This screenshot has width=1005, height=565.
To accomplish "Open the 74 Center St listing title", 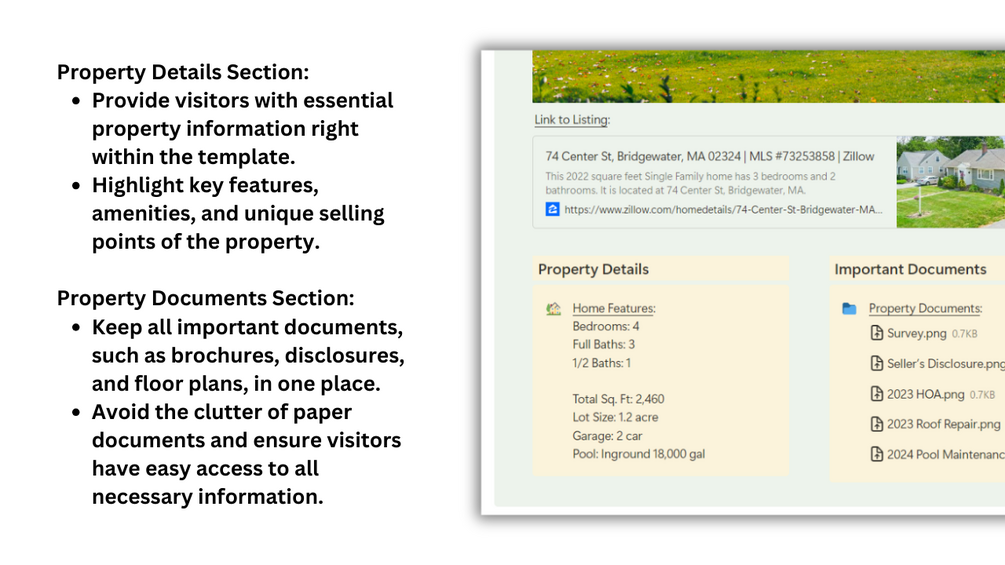I will pos(710,156).
